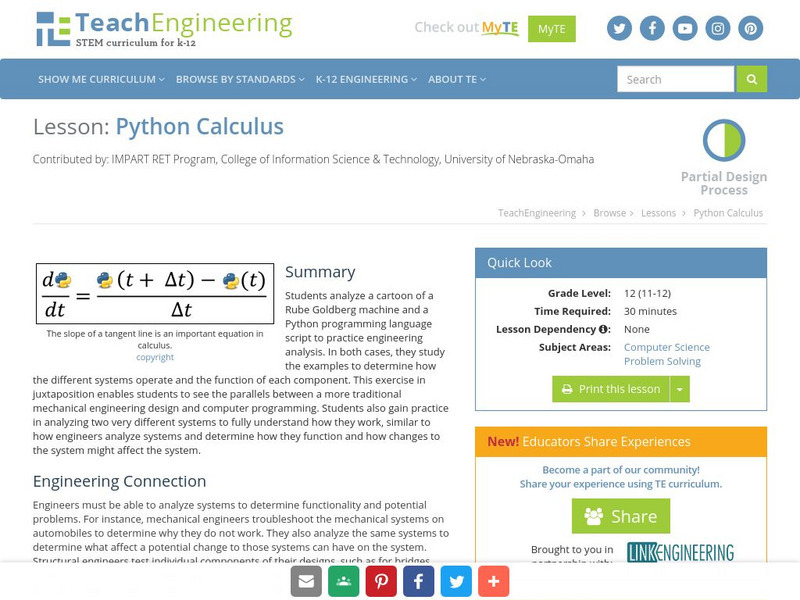The height and width of the screenshot is (600, 800).
Task: Click the LinkEngineering logo
Action: tap(681, 552)
